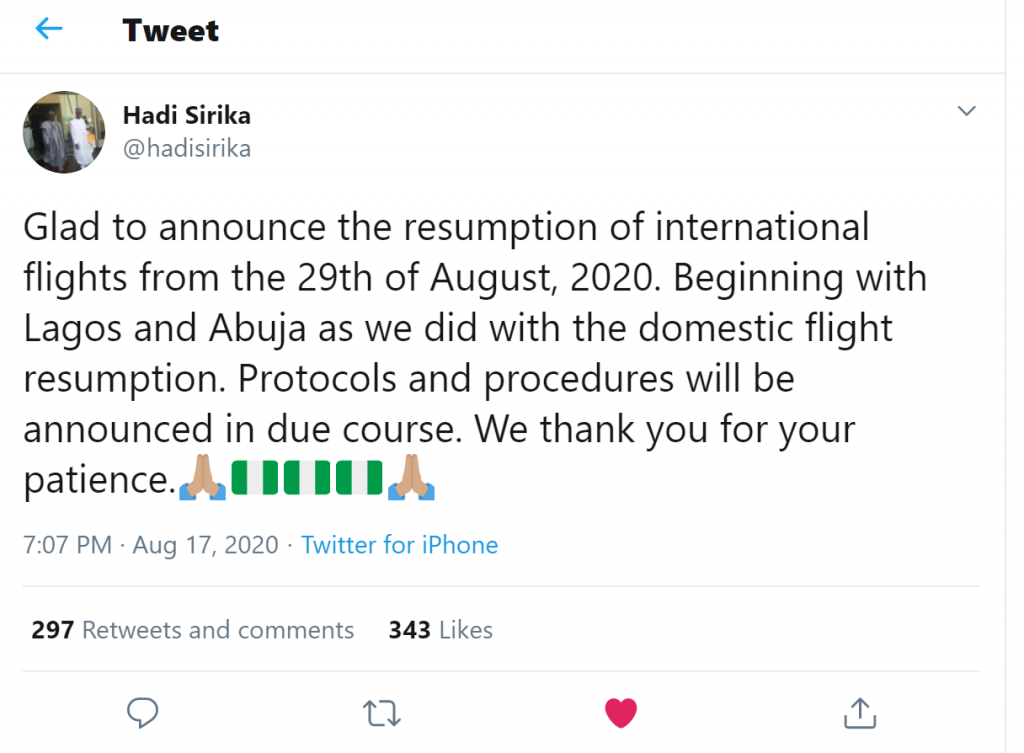Open the share tweet icon
Image resolution: width=1024 pixels, height=753 pixels.
coord(860,712)
